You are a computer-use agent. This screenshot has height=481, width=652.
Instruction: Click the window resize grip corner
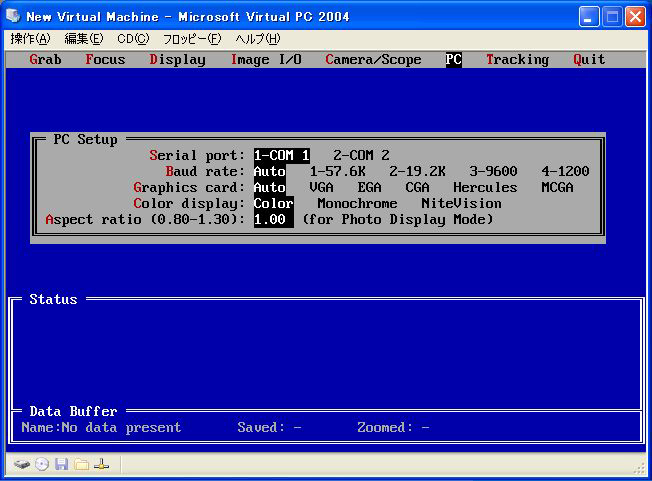click(640, 469)
